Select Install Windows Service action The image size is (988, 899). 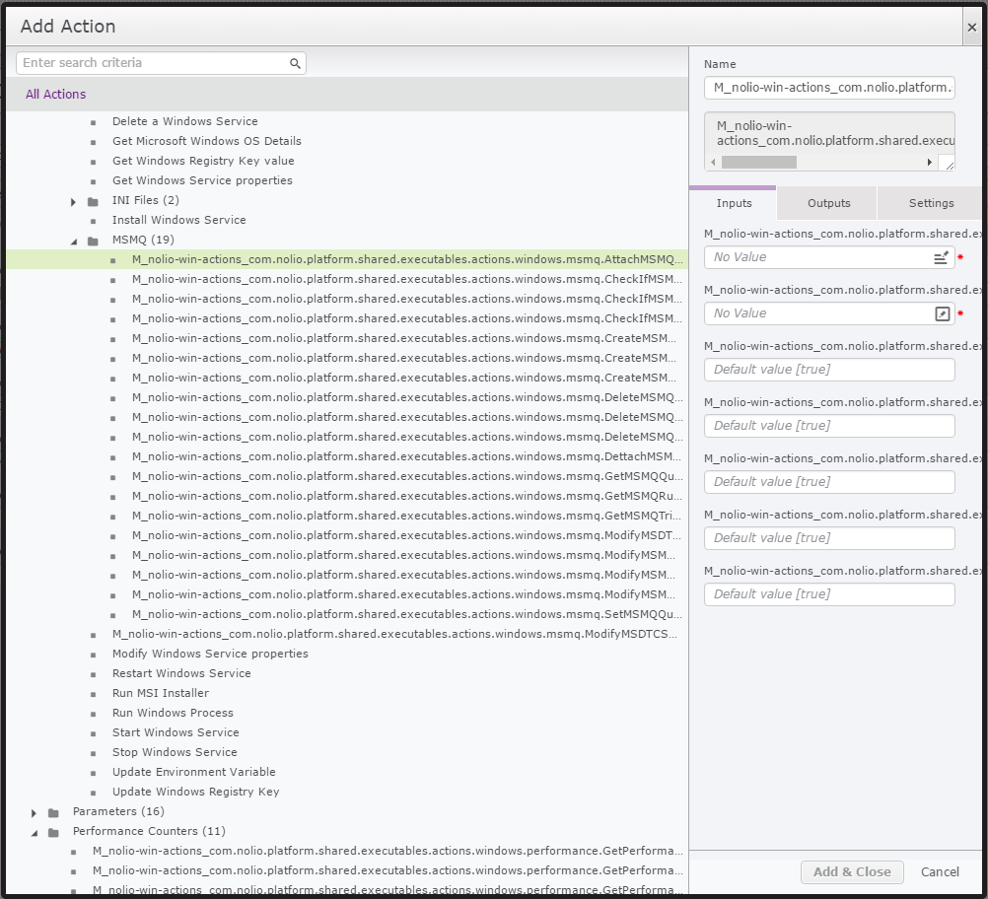click(x=179, y=220)
